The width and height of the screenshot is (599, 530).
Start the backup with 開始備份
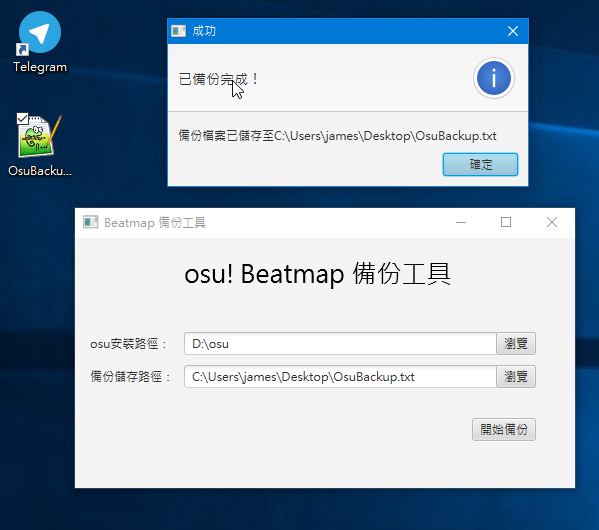[x=503, y=430]
